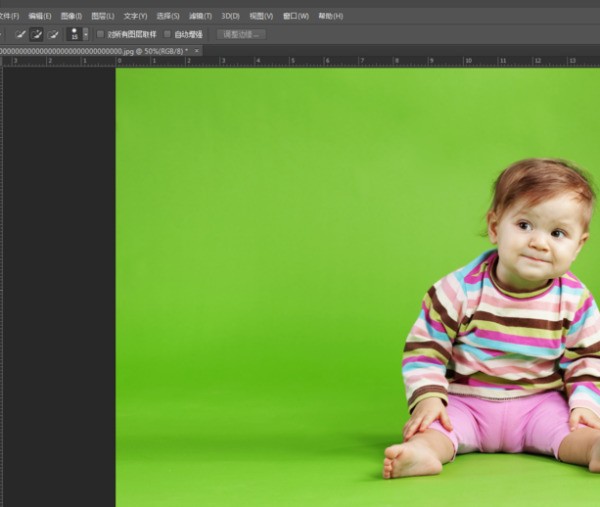600x507 pixels.
Task: Click the subtract from selection brush icon
Action: [52, 34]
